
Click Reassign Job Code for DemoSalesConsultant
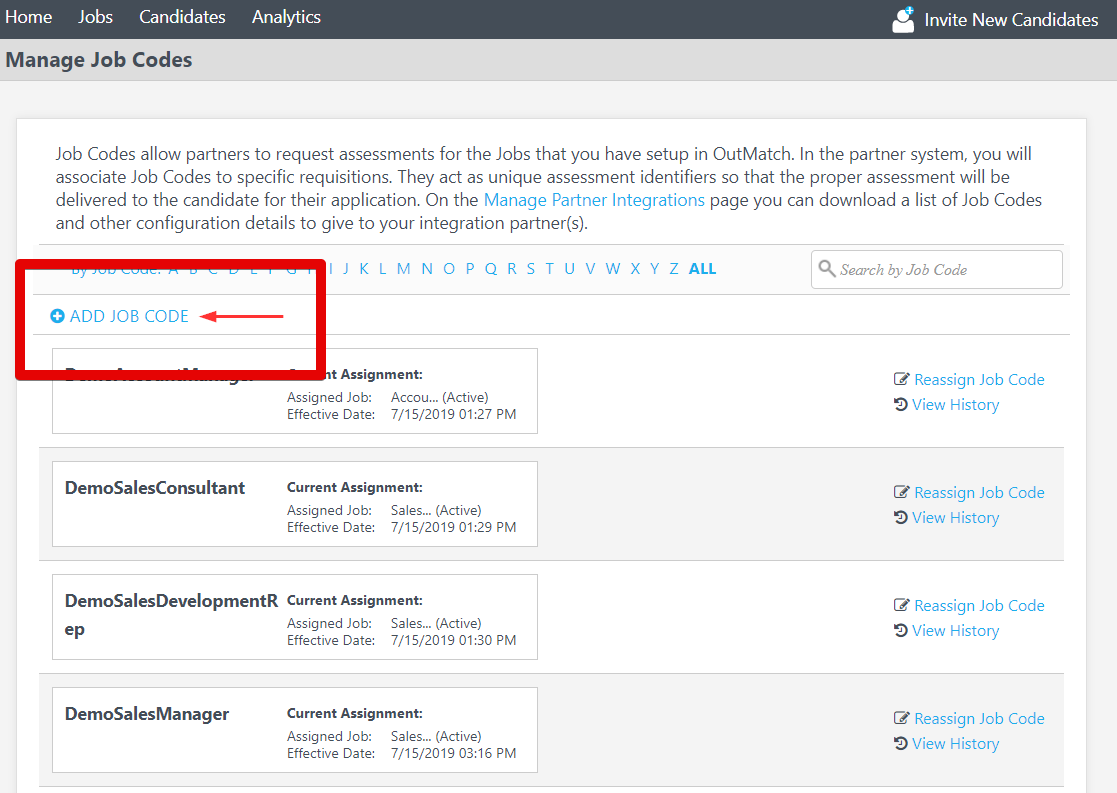(x=979, y=492)
